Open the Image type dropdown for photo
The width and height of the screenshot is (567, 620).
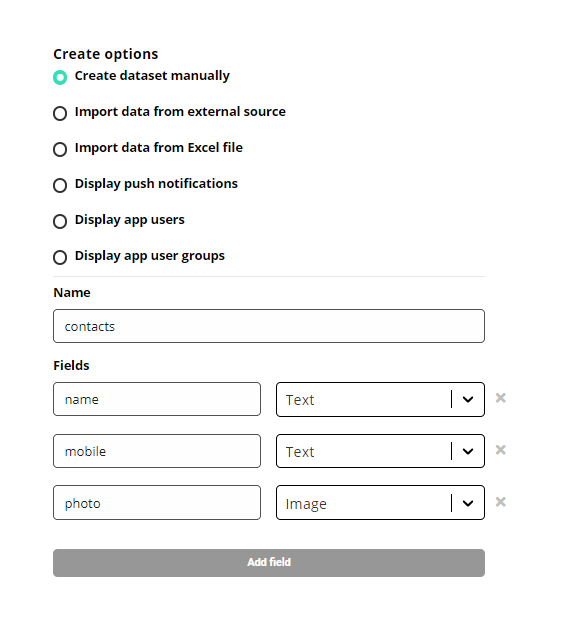(380, 503)
